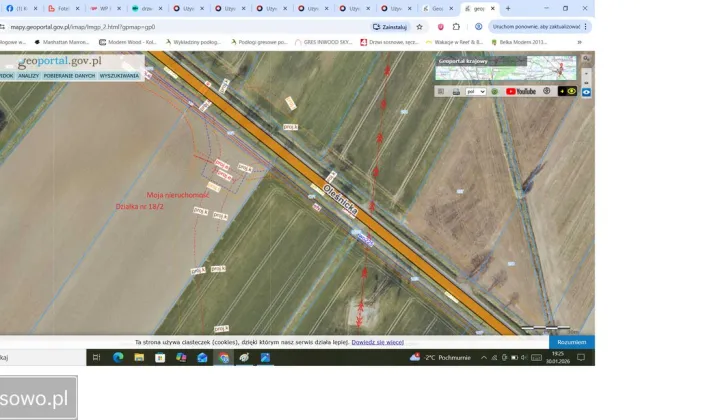Open the 'Dowiedz się więcej' cookies link

[377, 342]
